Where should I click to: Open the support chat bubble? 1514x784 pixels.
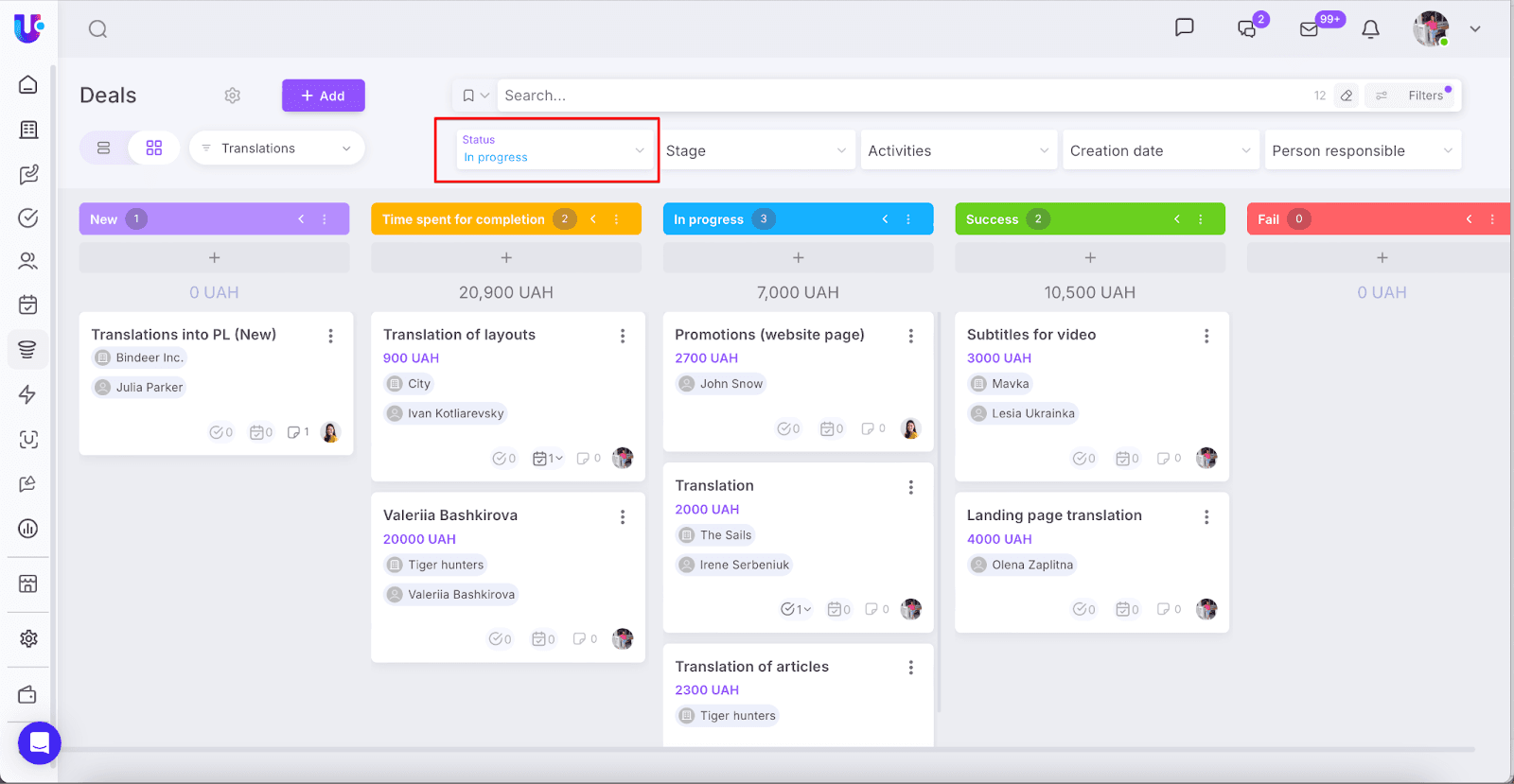(39, 743)
